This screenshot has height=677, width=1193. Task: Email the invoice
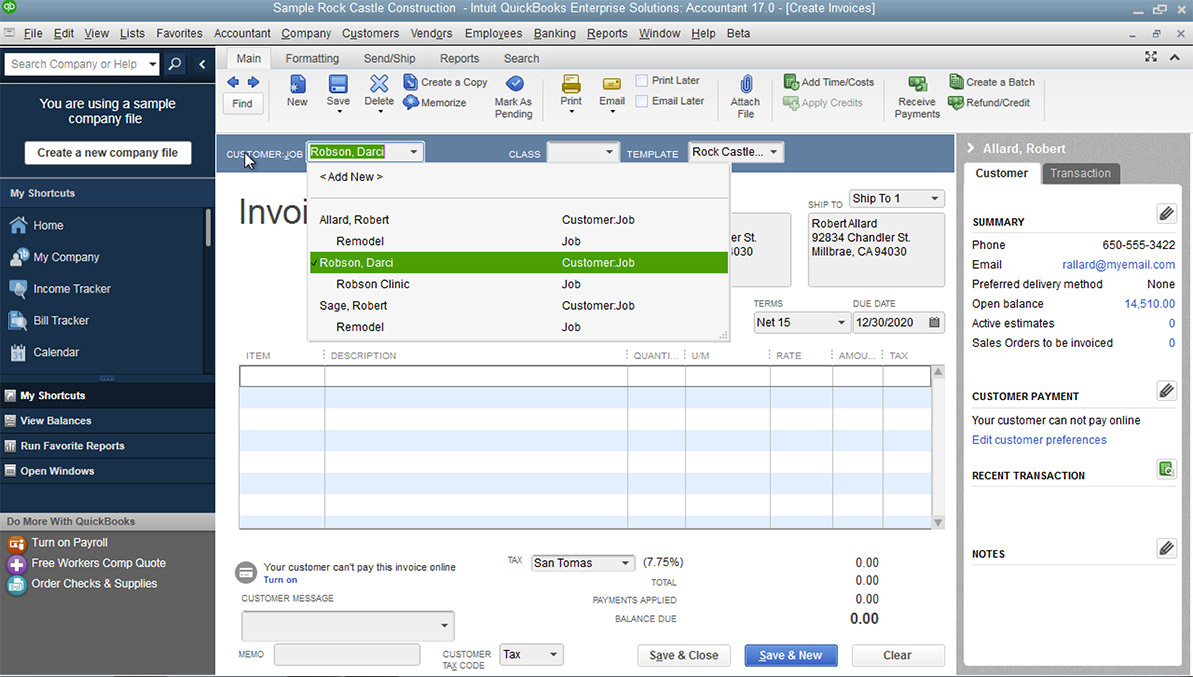coord(612,93)
